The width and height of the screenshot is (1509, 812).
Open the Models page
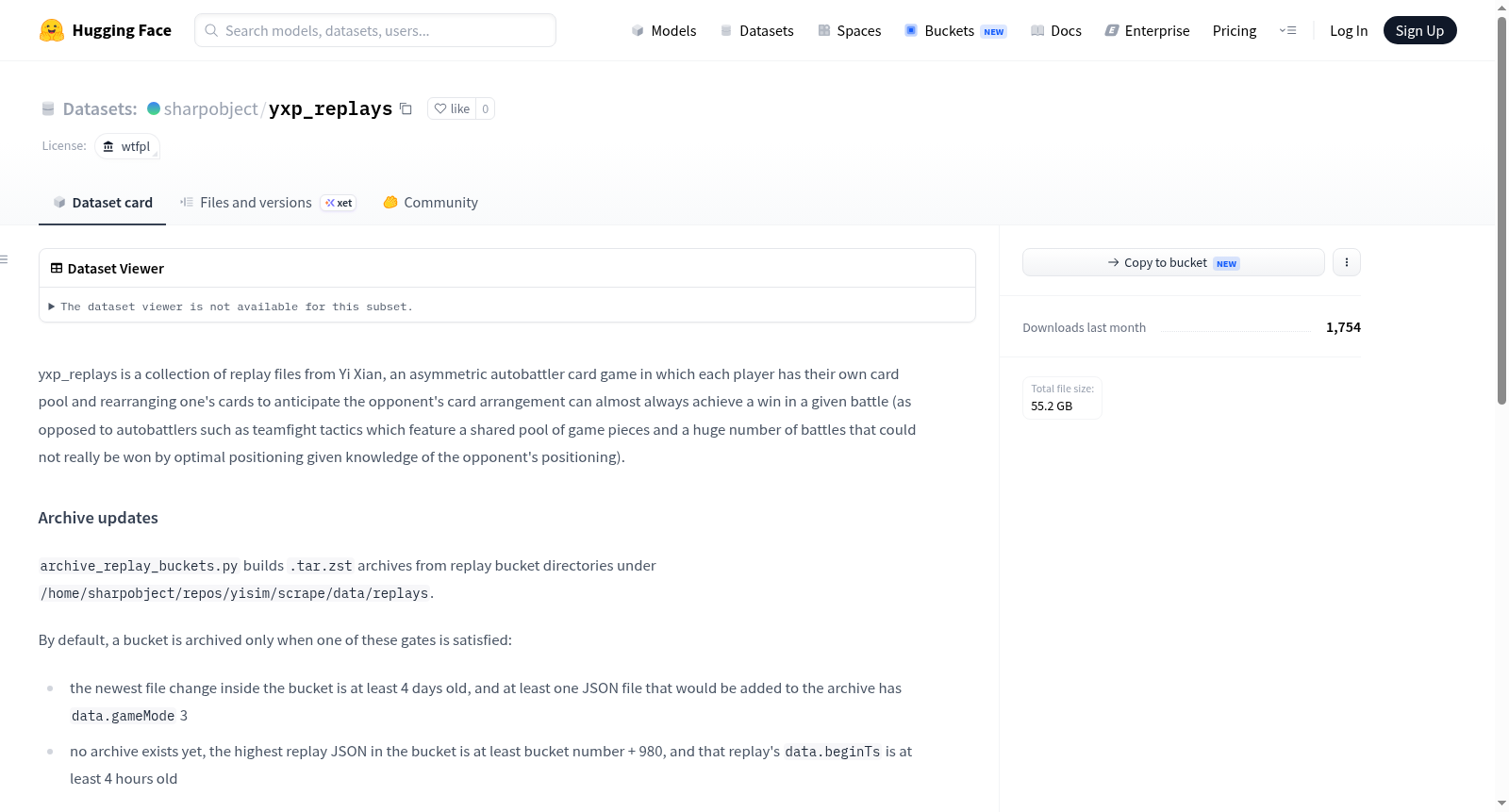click(664, 30)
